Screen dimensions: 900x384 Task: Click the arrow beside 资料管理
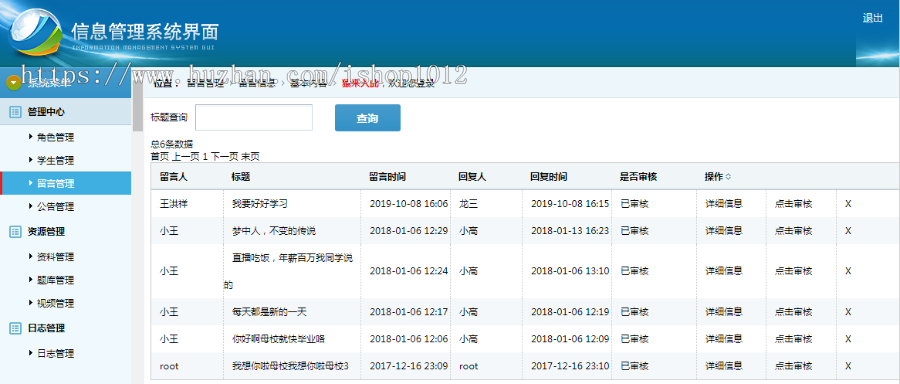click(30, 256)
